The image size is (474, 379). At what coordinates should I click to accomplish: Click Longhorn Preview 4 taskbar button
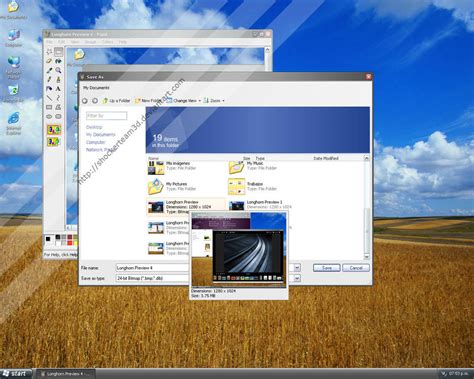(x=65, y=374)
